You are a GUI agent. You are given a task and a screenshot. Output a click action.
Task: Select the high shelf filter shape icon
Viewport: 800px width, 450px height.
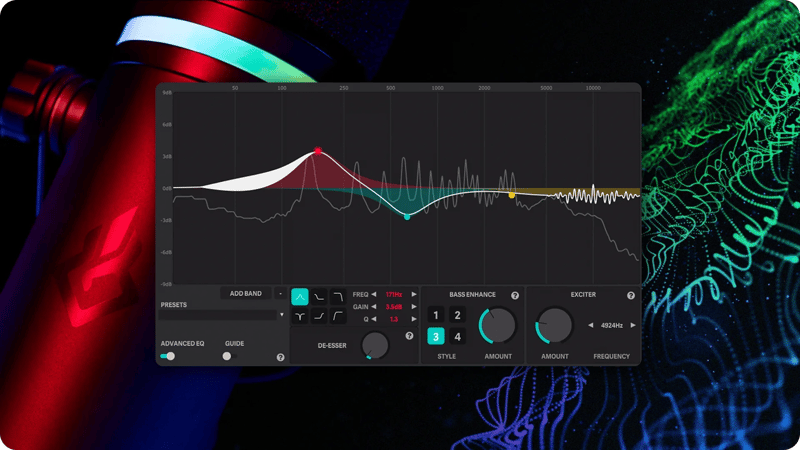[319, 316]
